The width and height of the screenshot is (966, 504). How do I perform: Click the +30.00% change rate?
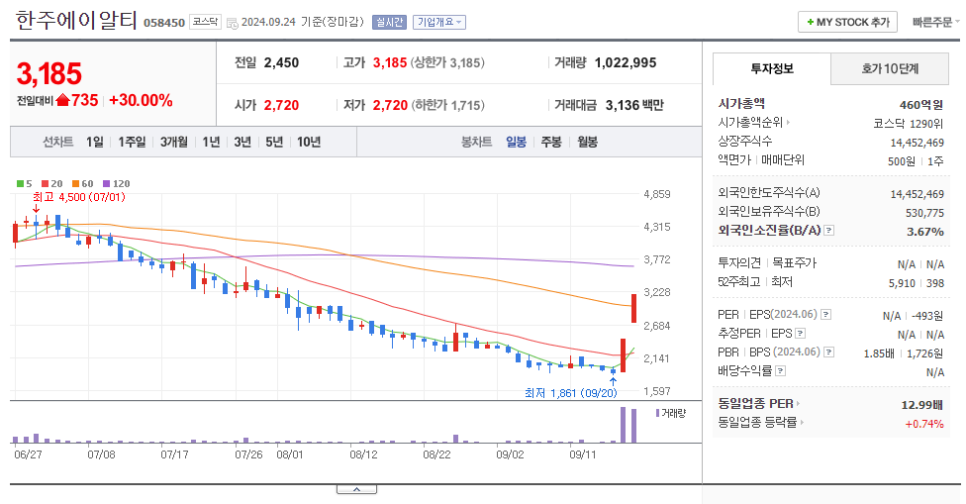click(141, 100)
